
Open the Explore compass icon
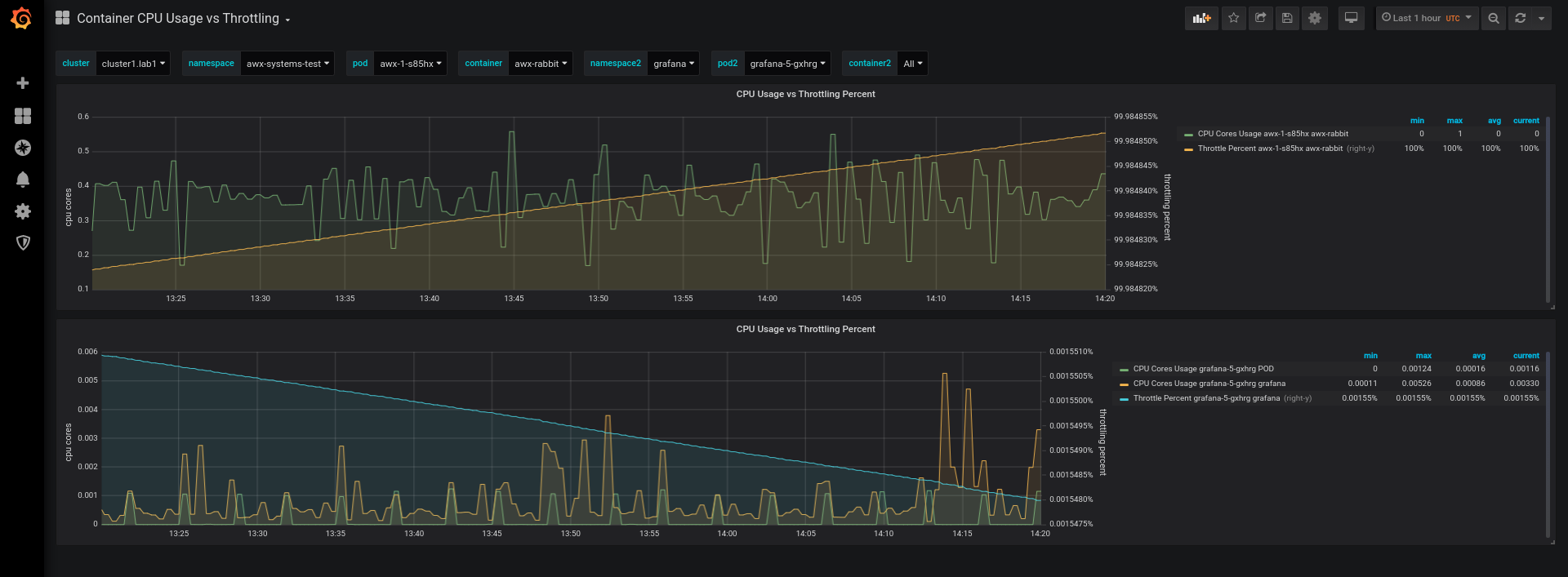tap(23, 148)
